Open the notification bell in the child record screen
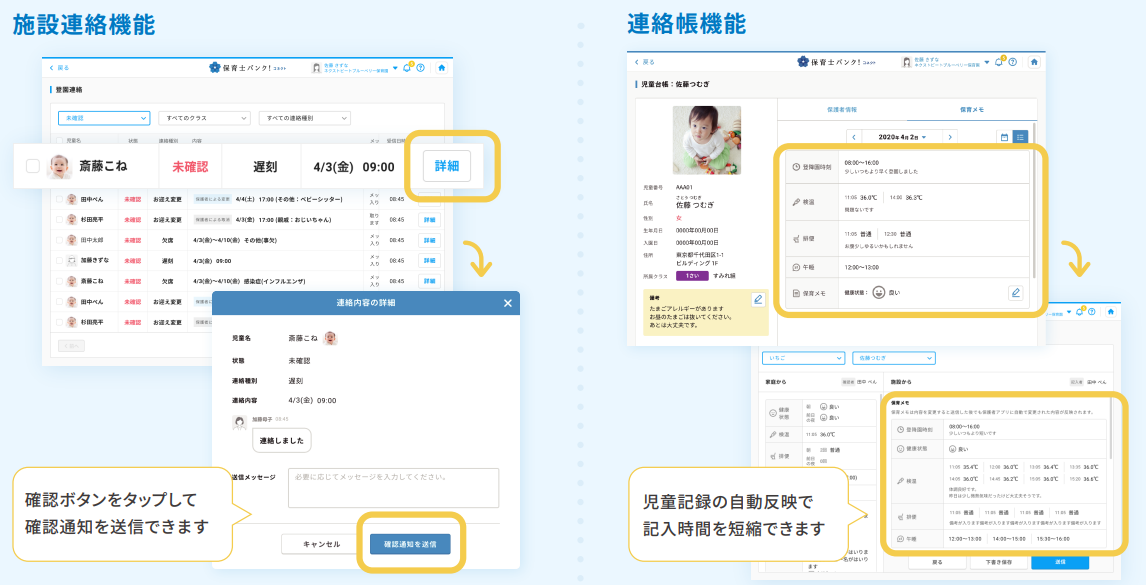Screen dimensions: 1146x585 pos(1000,62)
